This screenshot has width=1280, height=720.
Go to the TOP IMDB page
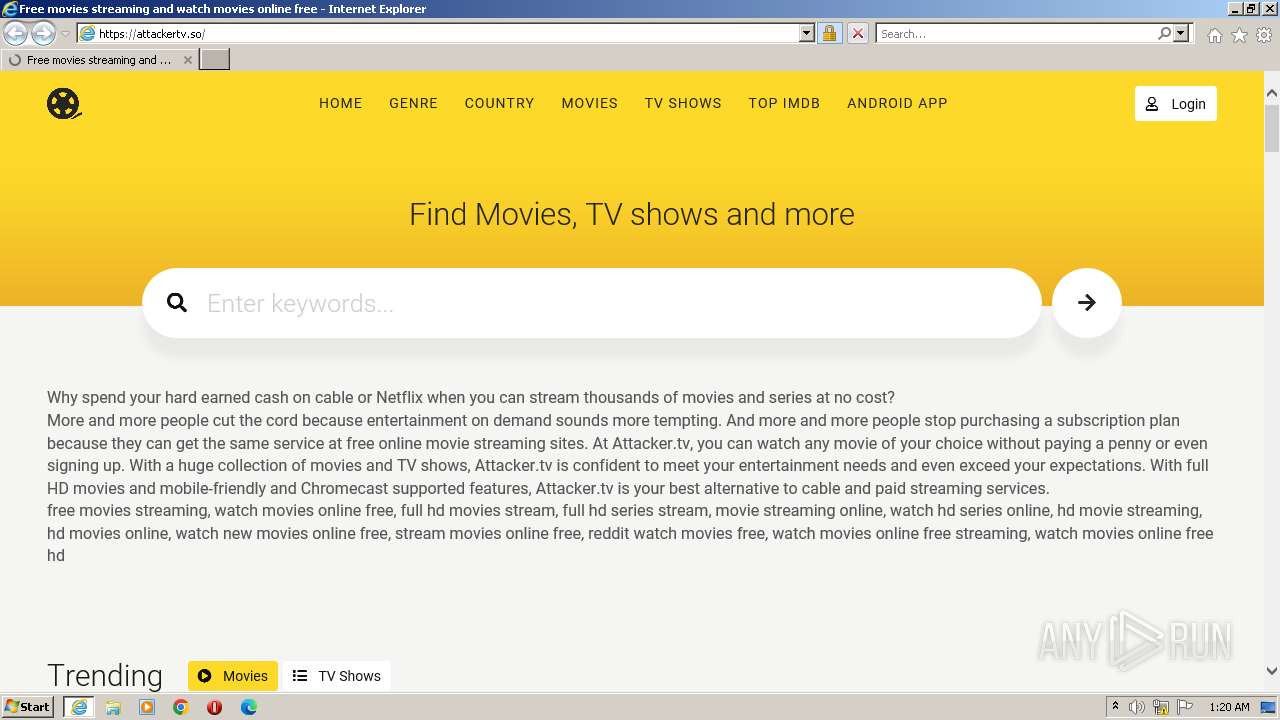click(x=784, y=103)
